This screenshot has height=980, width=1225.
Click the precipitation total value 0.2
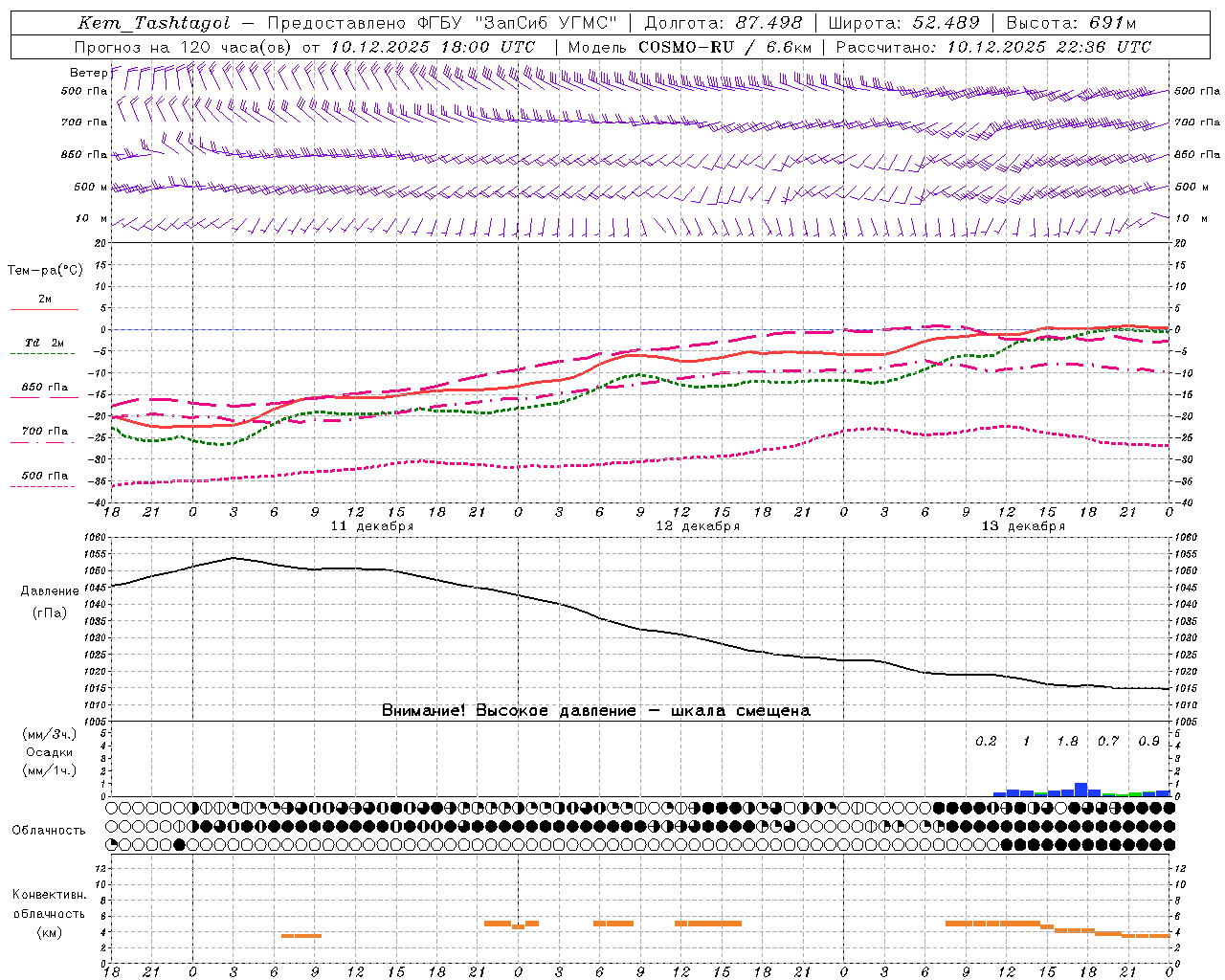pos(986,742)
